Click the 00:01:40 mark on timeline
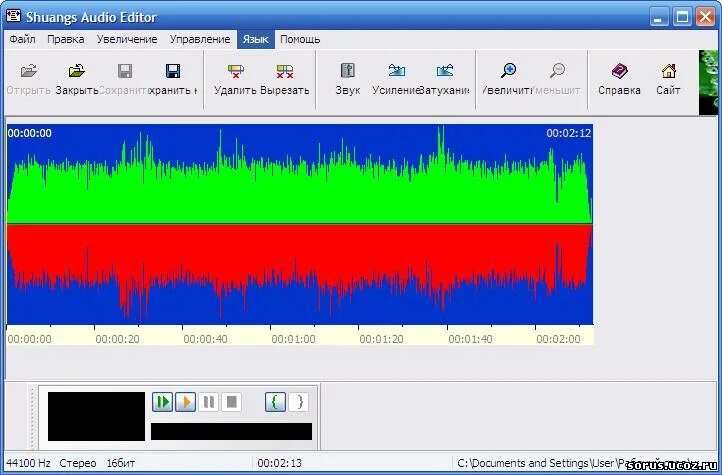 [470, 340]
